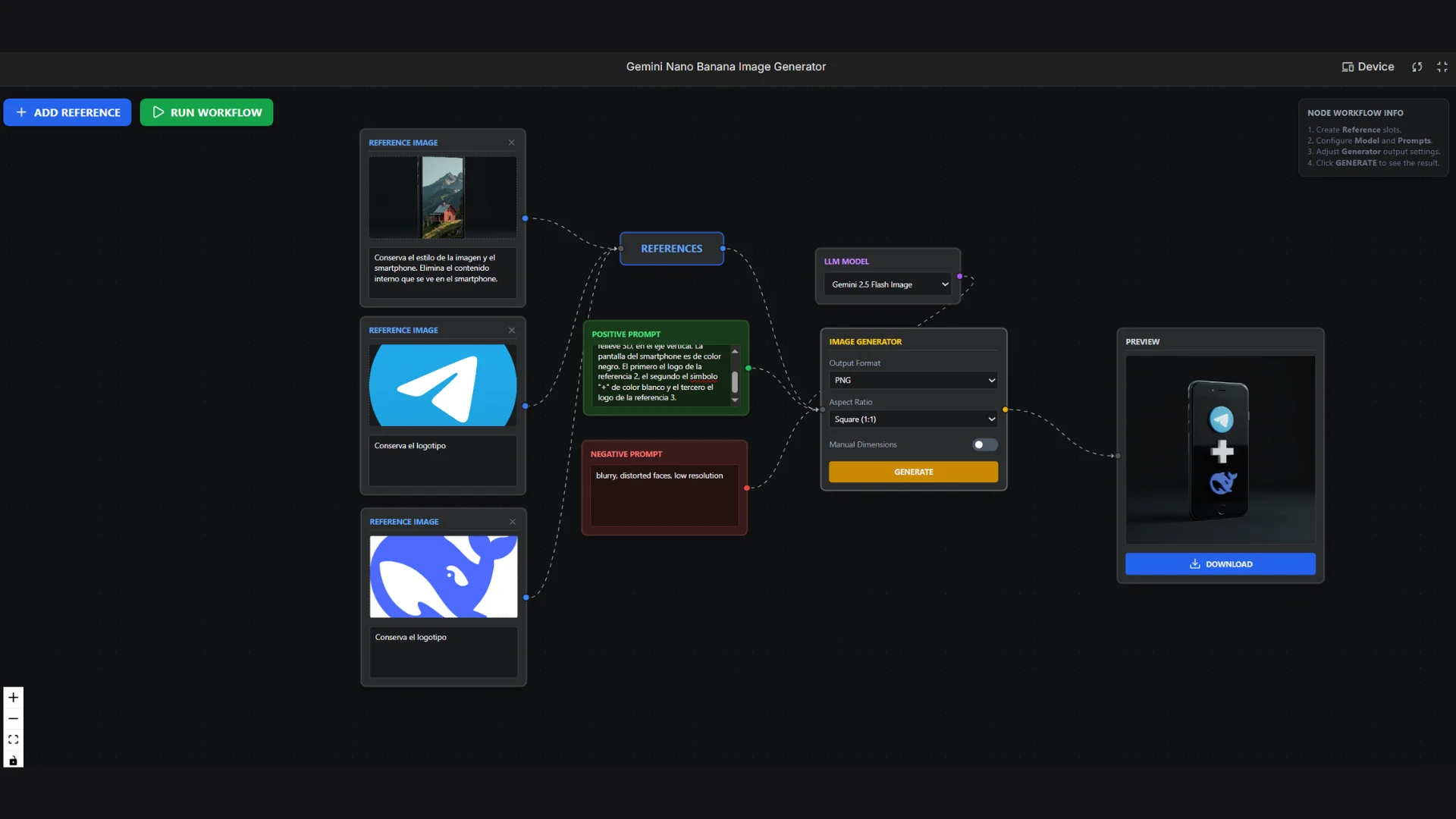Open the Aspect Ratio dropdown
The image size is (1456, 819).
913,419
